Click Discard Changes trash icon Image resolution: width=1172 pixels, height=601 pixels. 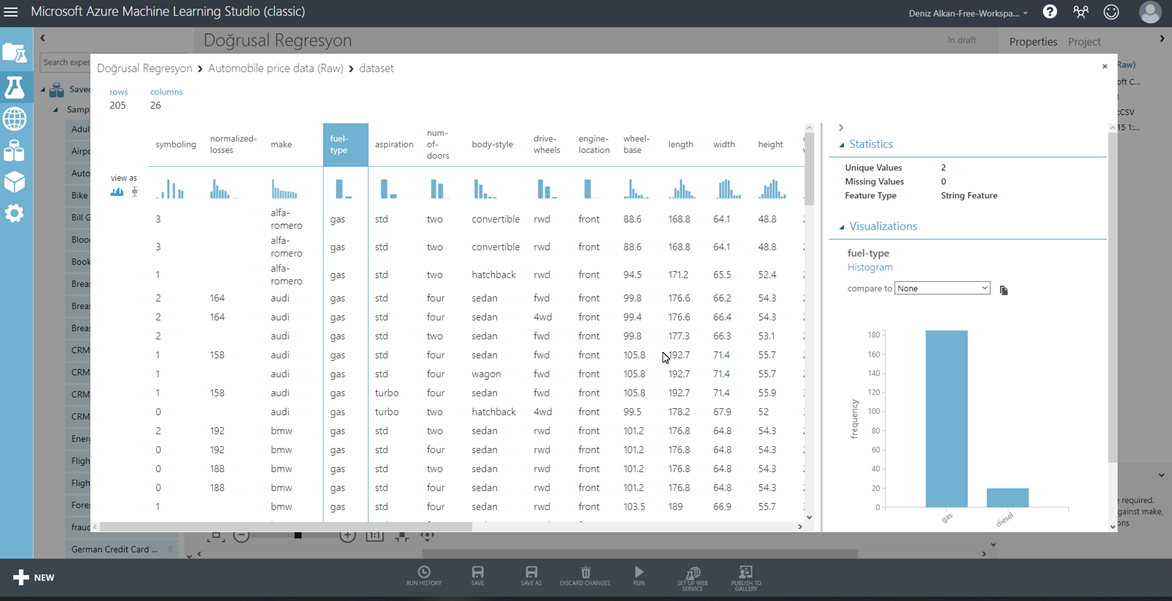pos(585,576)
